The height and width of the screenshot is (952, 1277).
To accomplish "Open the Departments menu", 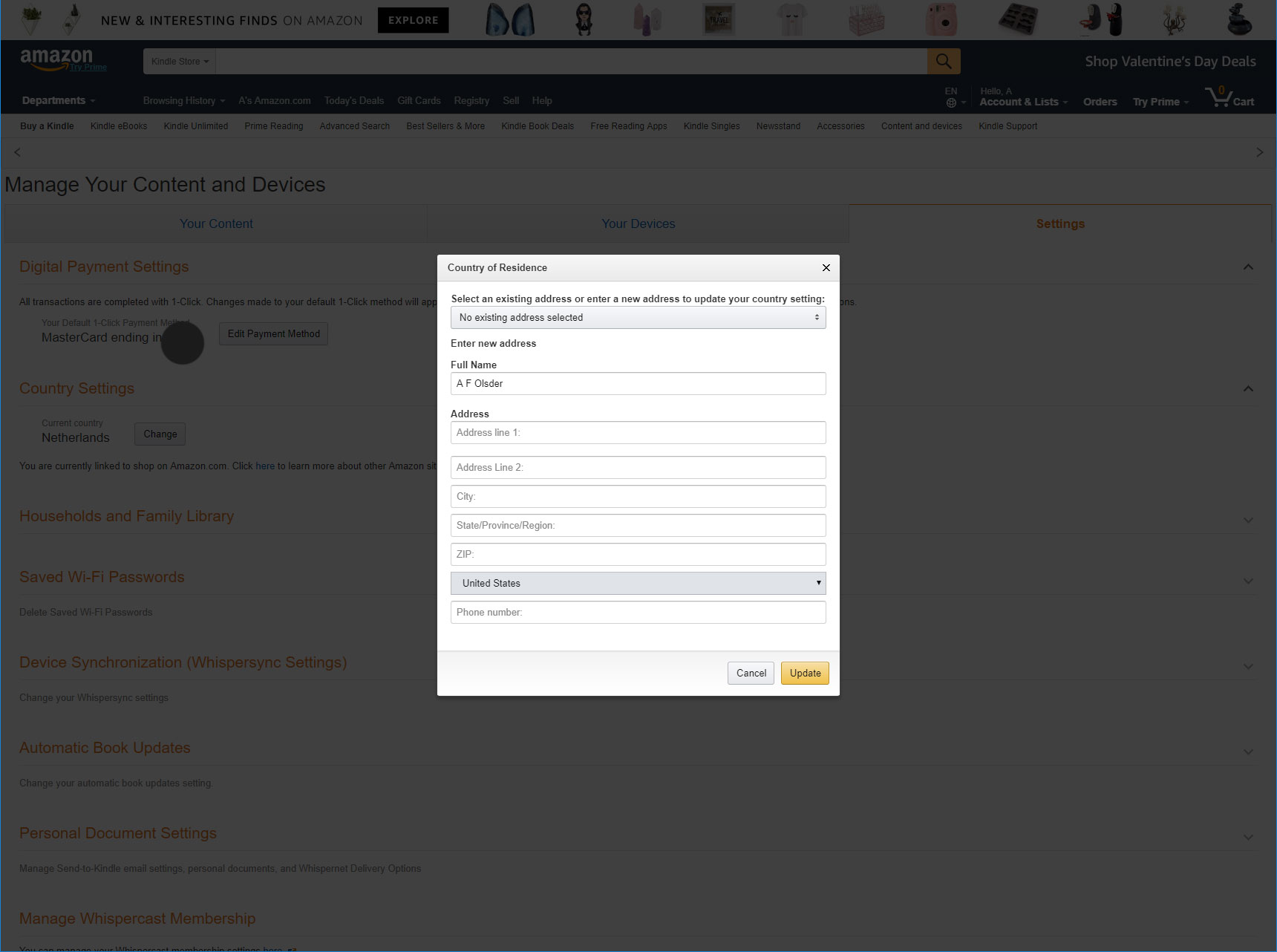I will 59,100.
